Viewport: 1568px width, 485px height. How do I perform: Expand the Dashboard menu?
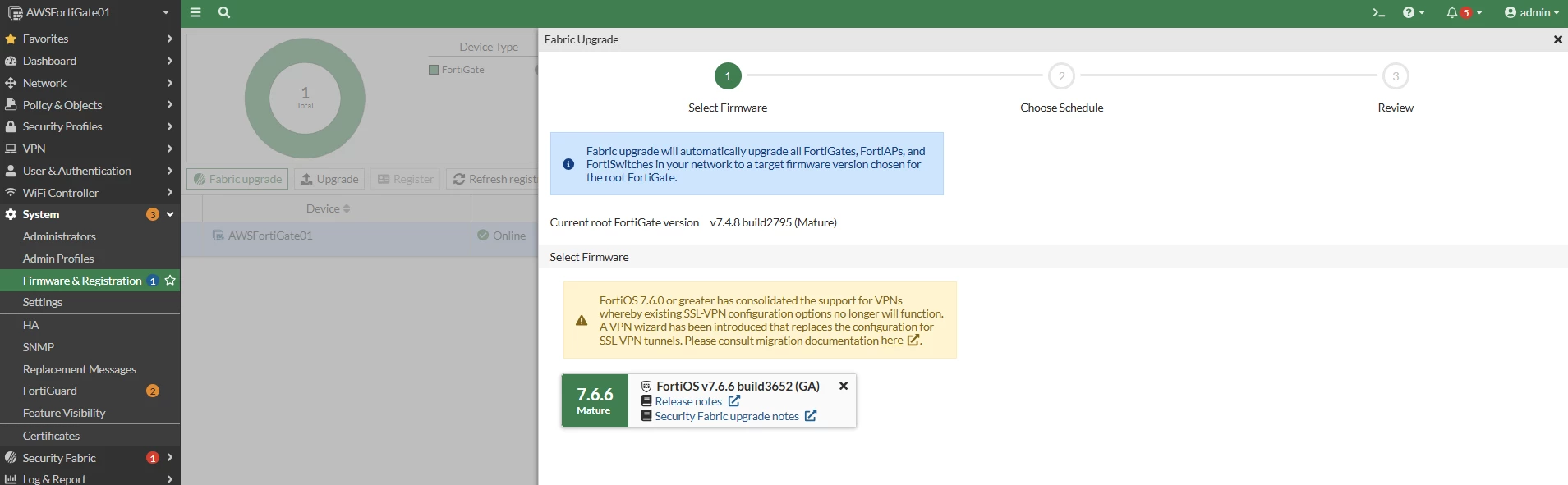[x=90, y=61]
